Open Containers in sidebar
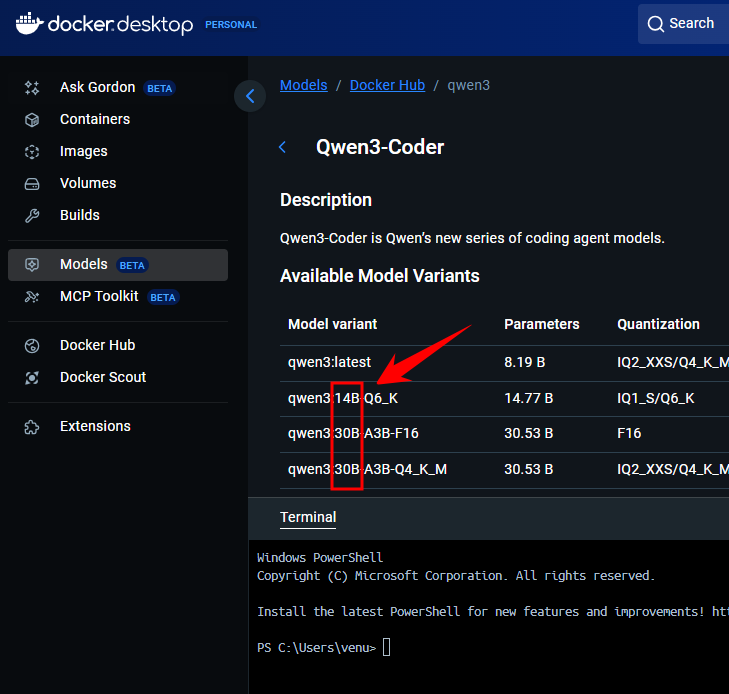Image resolution: width=729 pixels, height=694 pixels. pos(118,119)
